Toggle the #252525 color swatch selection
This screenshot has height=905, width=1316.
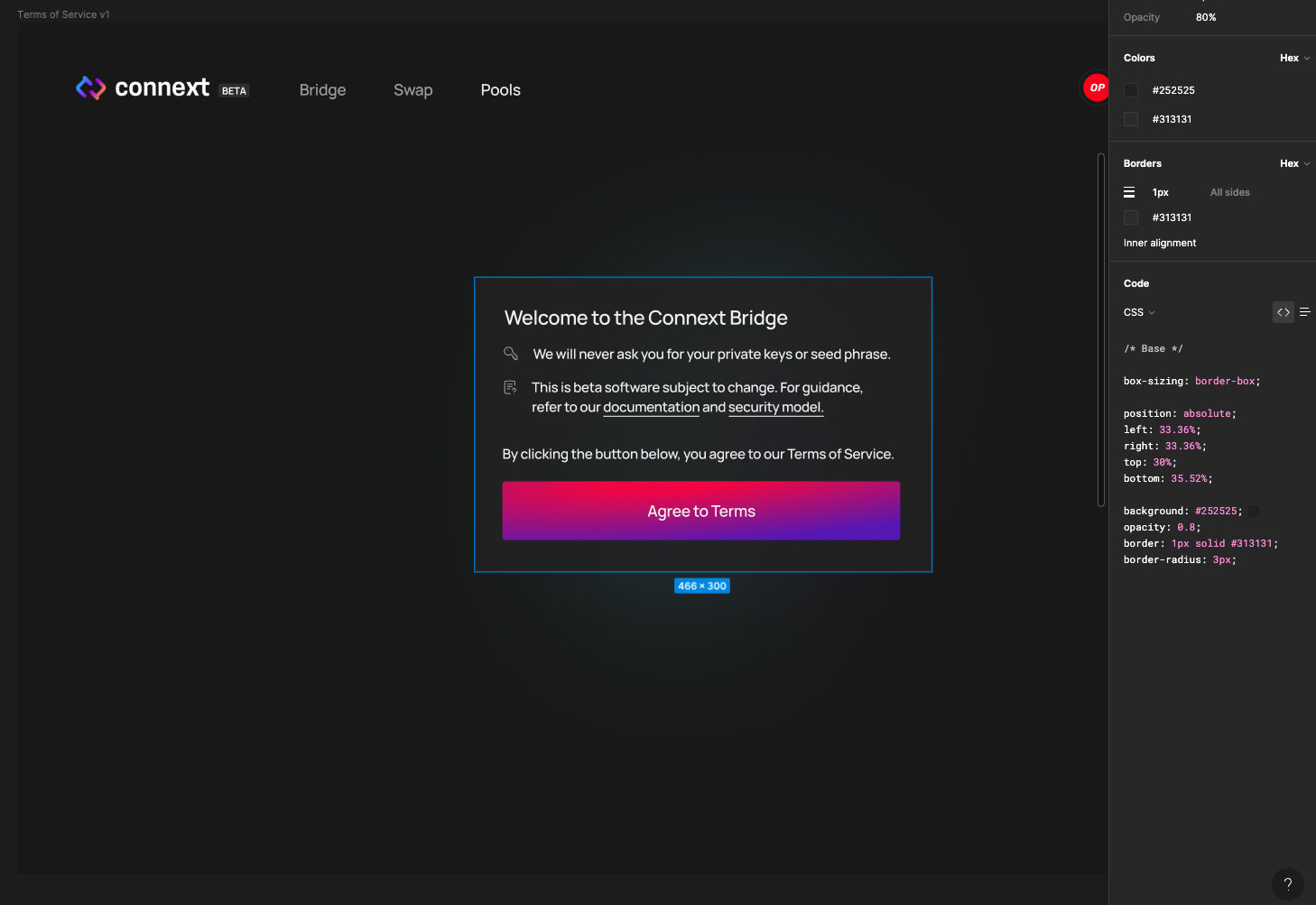tap(1131, 90)
